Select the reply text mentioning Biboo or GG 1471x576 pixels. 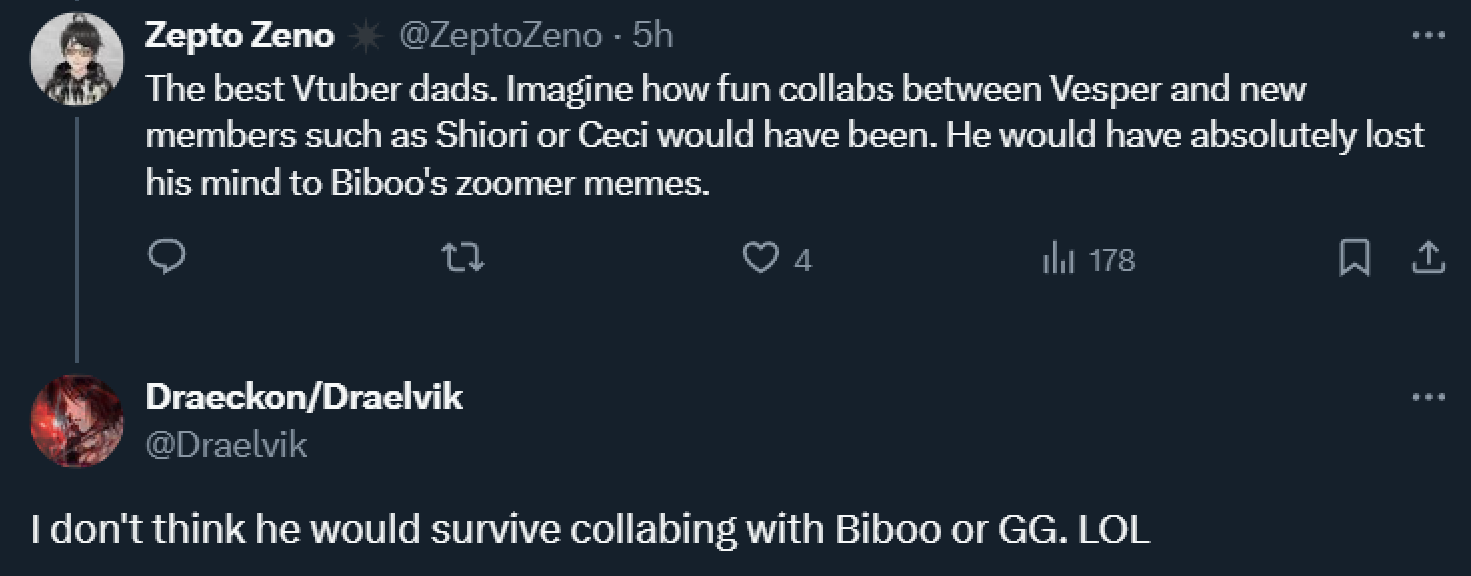click(x=590, y=529)
